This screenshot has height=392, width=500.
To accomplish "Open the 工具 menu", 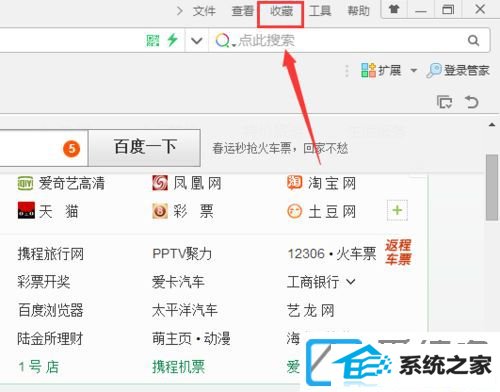I will [x=320, y=11].
